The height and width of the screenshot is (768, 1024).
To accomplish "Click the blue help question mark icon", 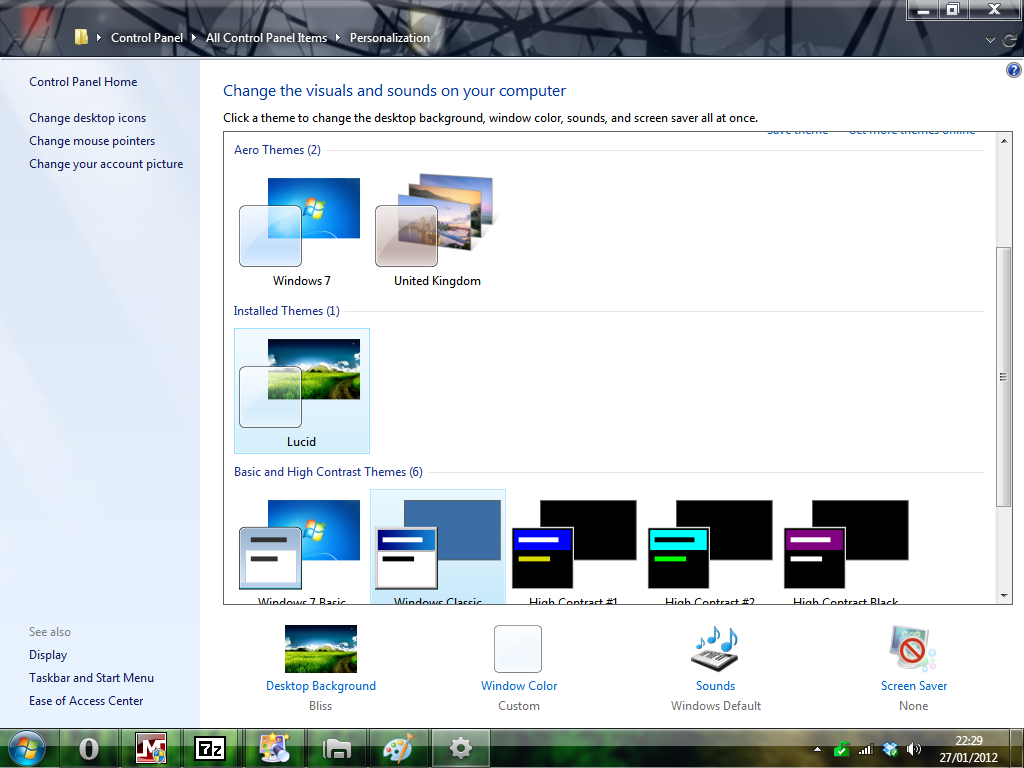I will [1014, 71].
